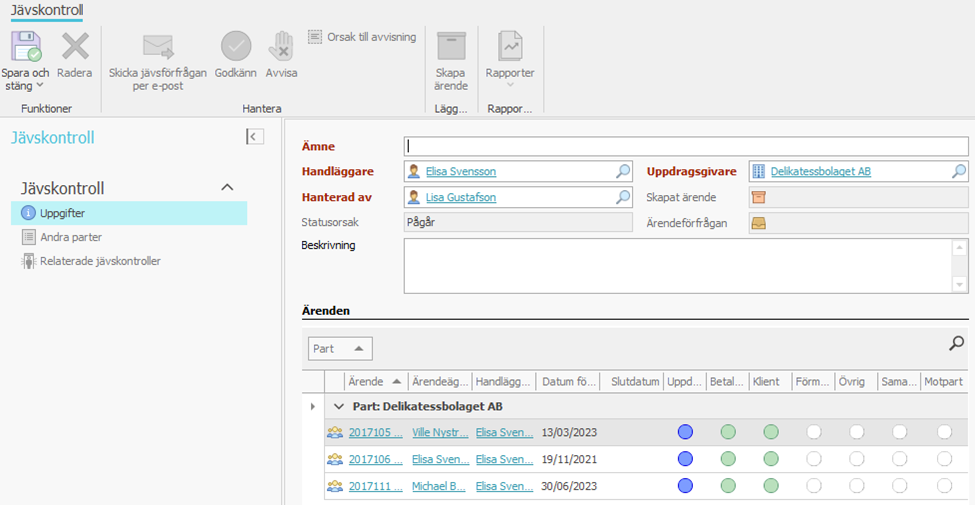Toggle Motpart circle for ärende 2017106
The width and height of the screenshot is (975, 505).
(x=944, y=459)
